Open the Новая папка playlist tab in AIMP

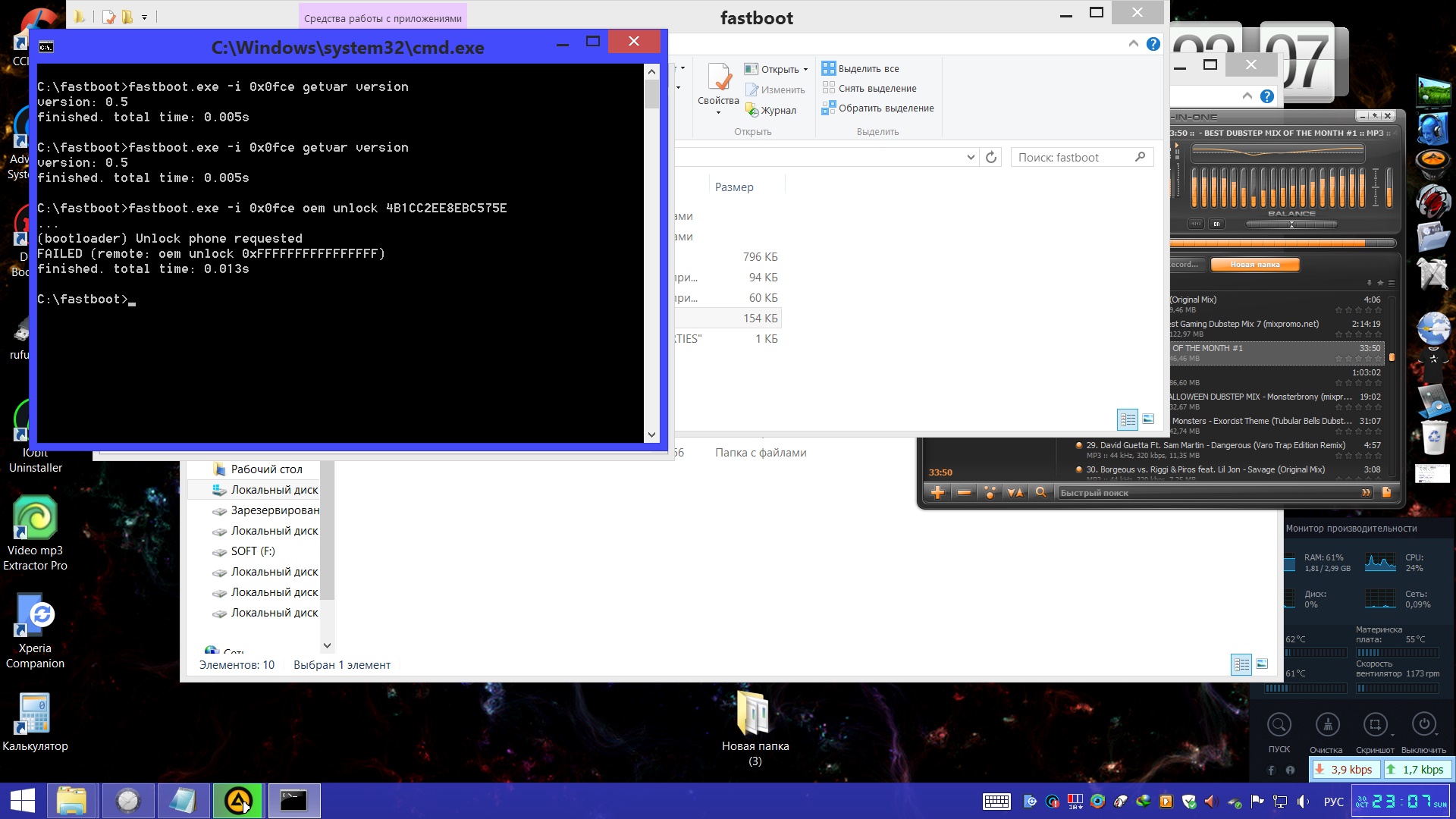1254,265
